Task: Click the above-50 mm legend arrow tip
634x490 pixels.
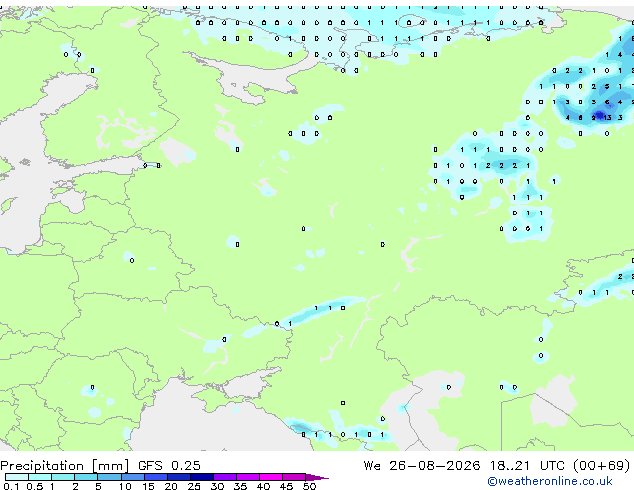Action: [x=317, y=477]
